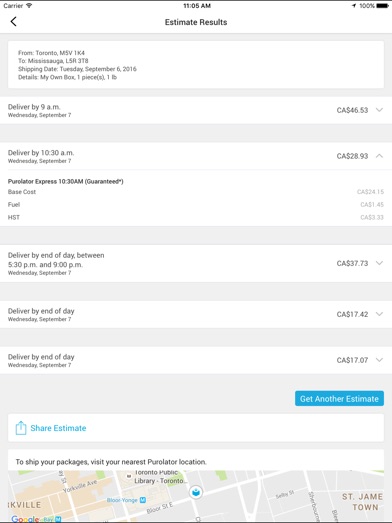
Task: Collapse the Deliver by 10:30 a.m. details
Action: pyautogui.click(x=379, y=156)
